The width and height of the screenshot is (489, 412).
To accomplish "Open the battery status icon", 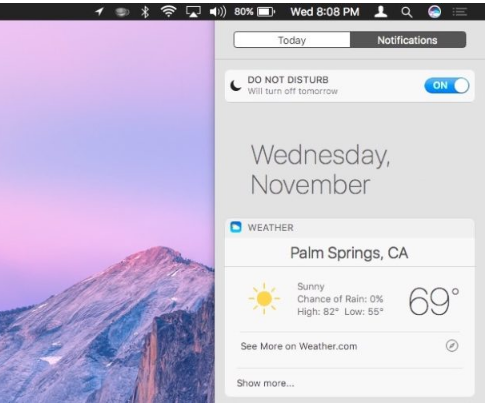I will 266,12.
